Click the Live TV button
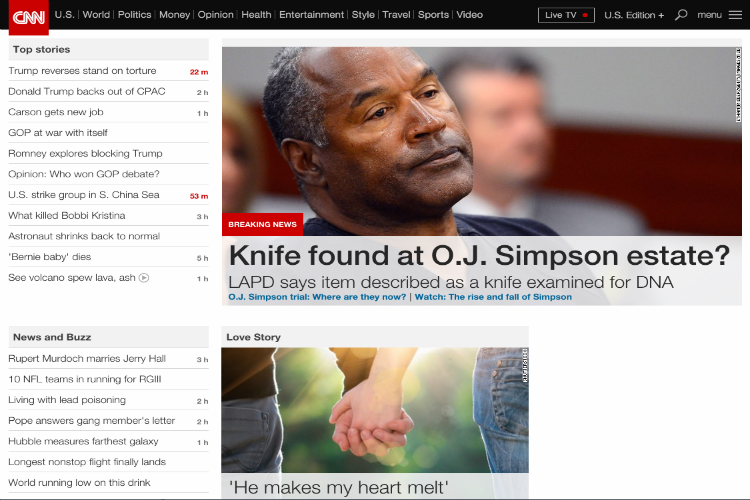The height and width of the screenshot is (500, 750). (566, 15)
